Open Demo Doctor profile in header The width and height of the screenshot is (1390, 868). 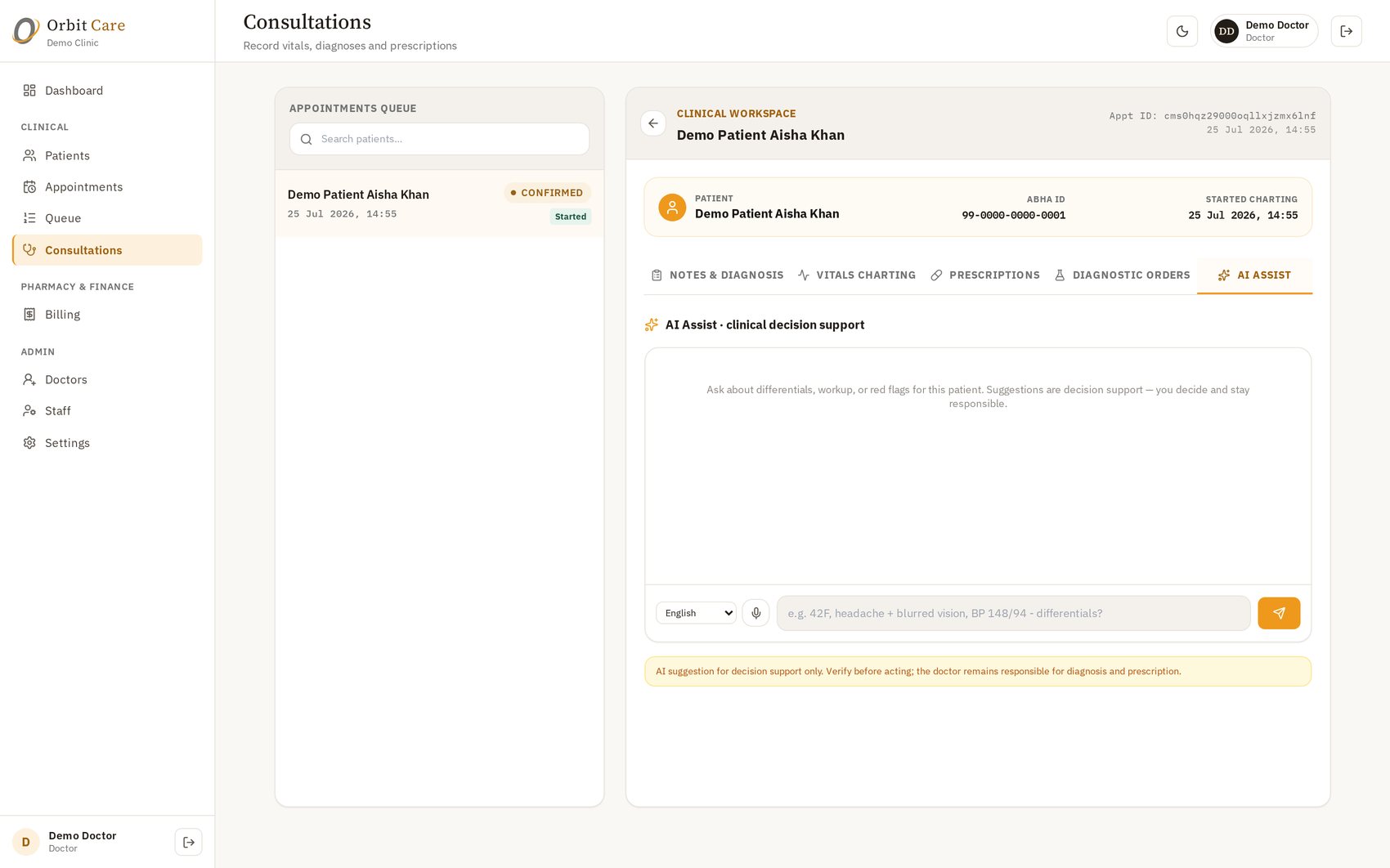coord(1264,31)
